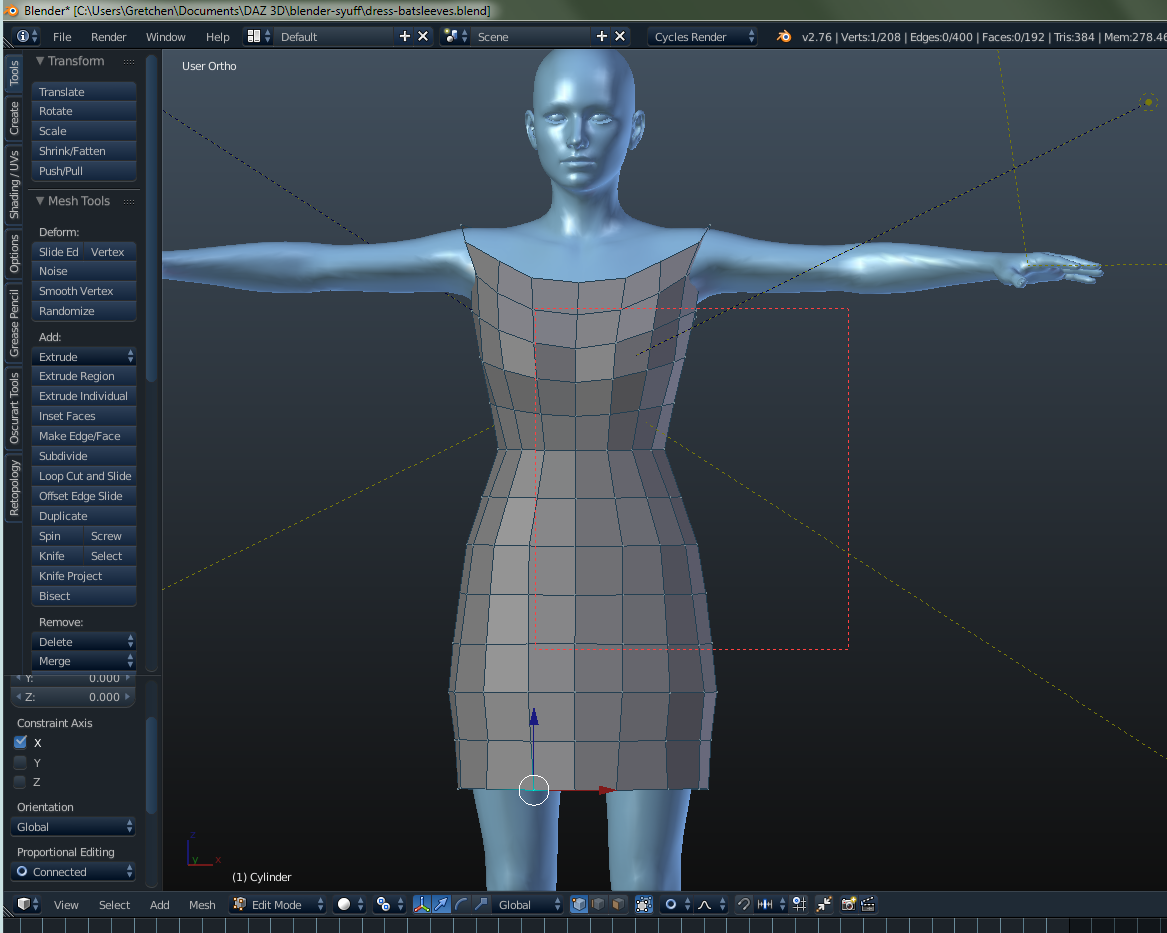The height and width of the screenshot is (933, 1167).
Task: Enable the Y constraint axis checkbox
Action: pos(21,762)
